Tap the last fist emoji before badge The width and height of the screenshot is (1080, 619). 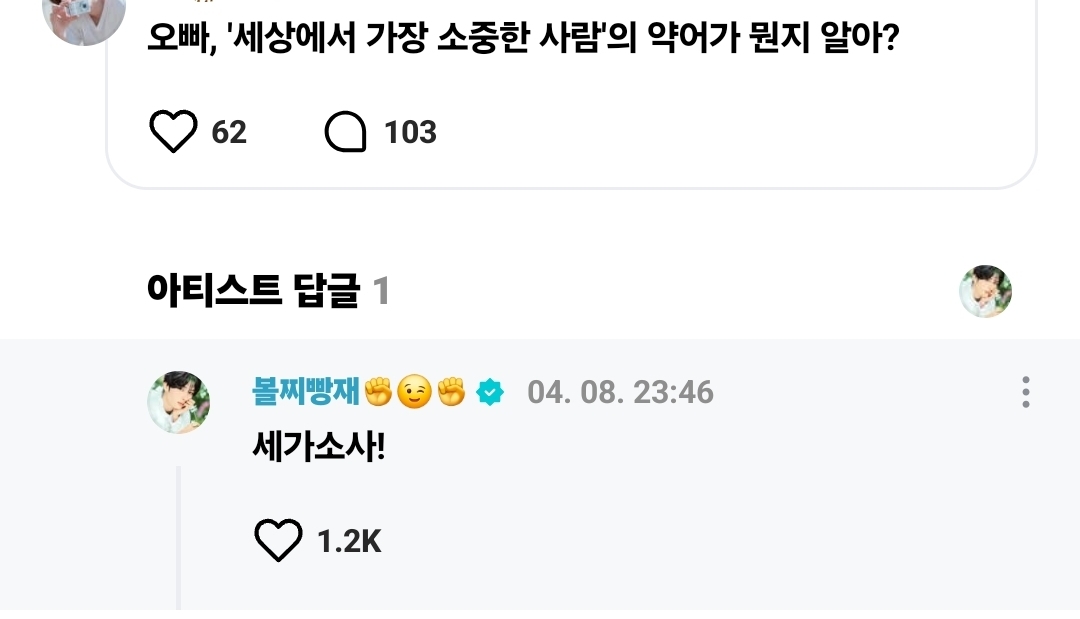452,392
